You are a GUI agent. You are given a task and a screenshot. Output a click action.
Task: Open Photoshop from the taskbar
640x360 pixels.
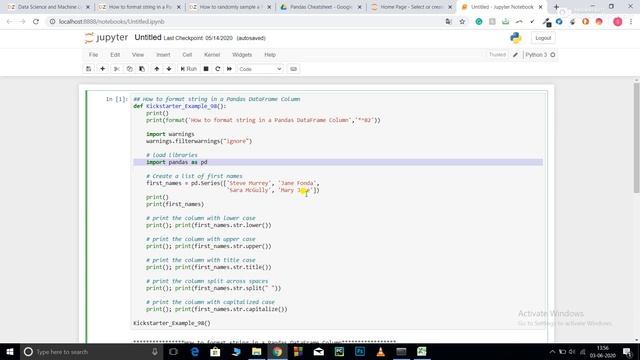click(x=360, y=351)
